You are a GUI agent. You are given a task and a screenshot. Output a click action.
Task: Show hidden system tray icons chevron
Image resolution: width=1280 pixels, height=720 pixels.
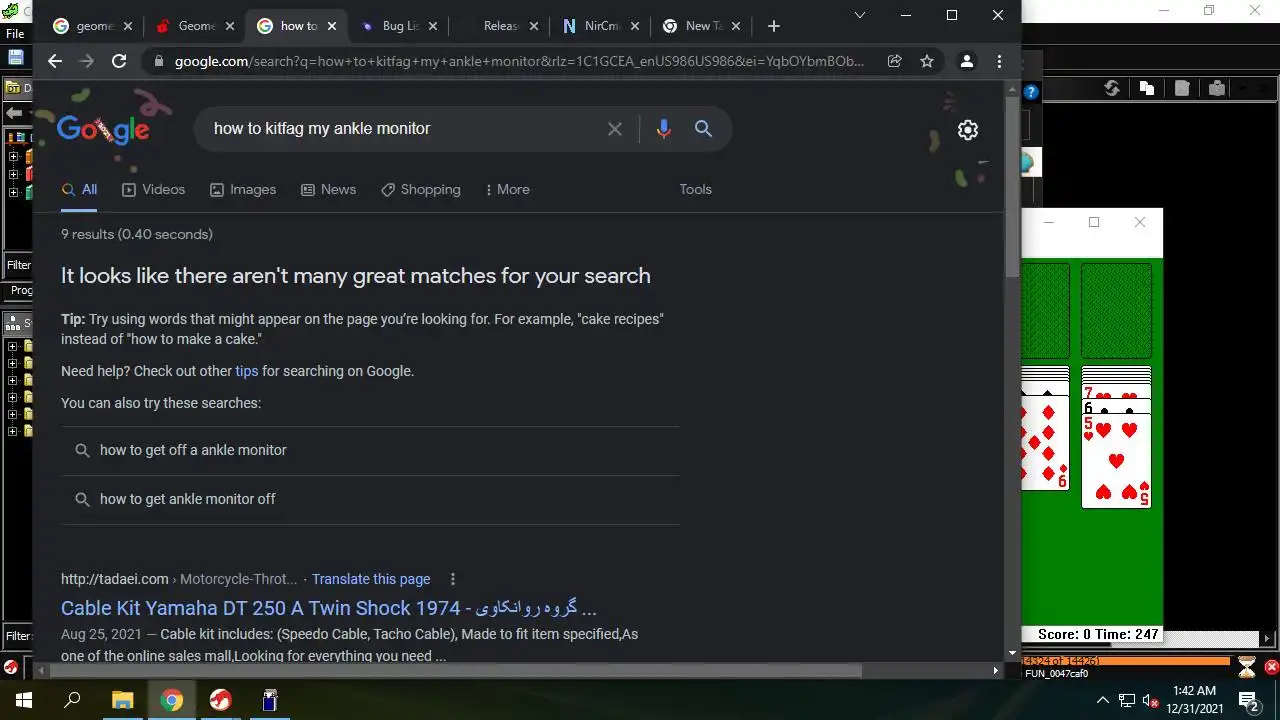(x=1102, y=700)
